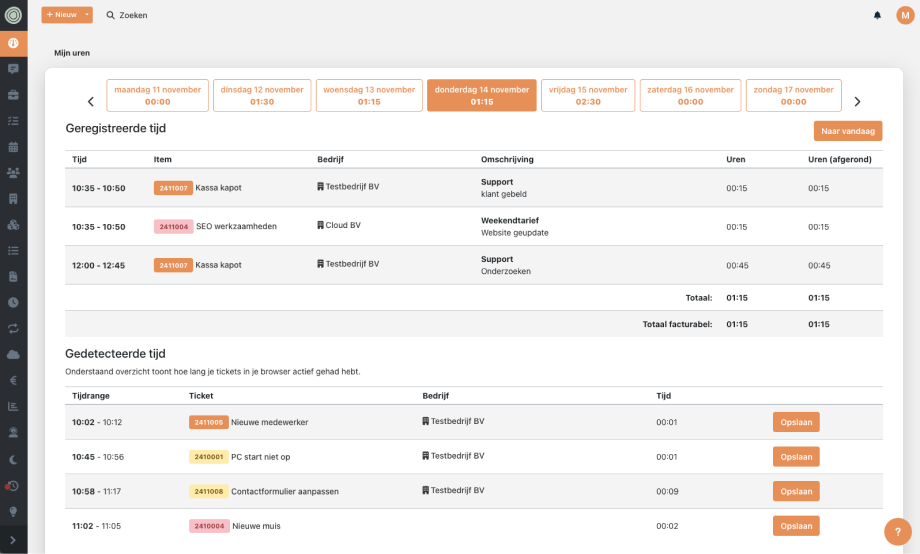Click the calendar icon in sidebar

point(13,147)
